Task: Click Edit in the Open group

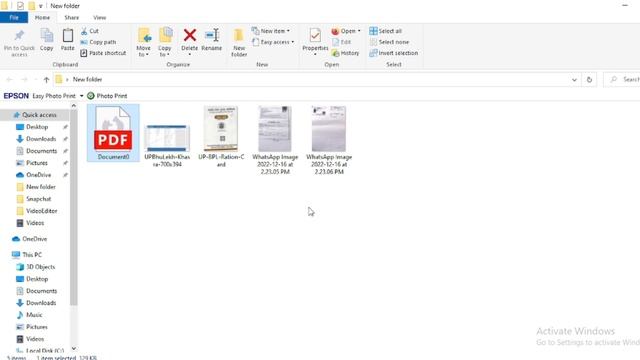Action: tap(342, 42)
